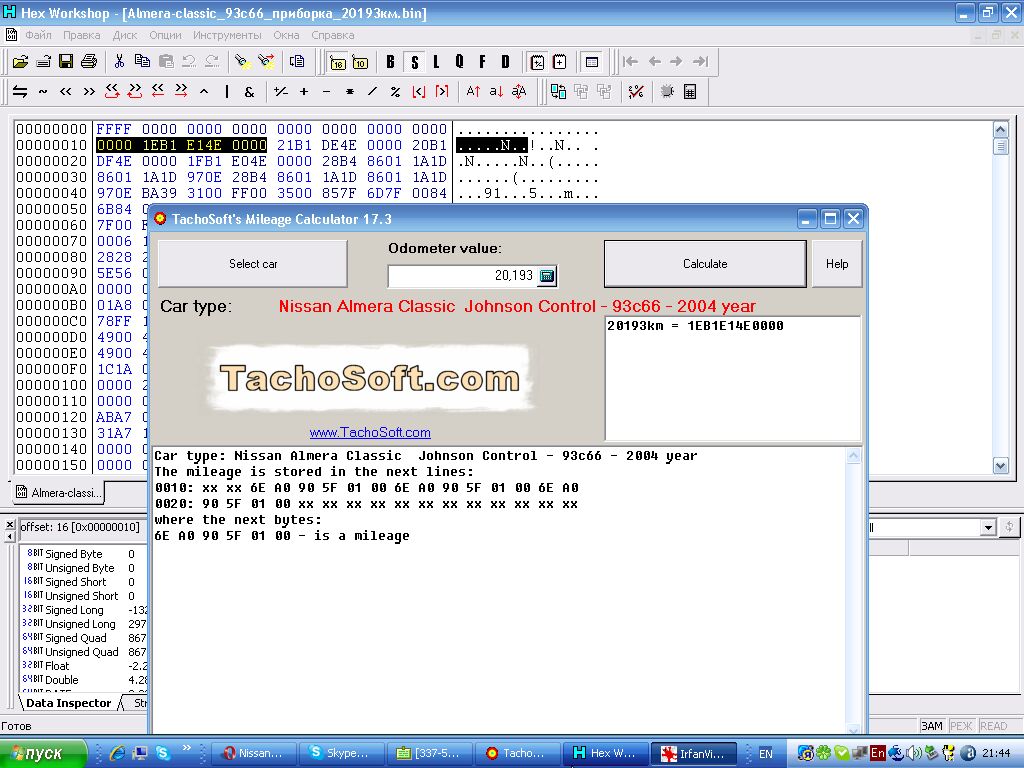Screen dimensions: 1024x768
Task: Apply change sign plus-minus operation
Action: coord(281,92)
